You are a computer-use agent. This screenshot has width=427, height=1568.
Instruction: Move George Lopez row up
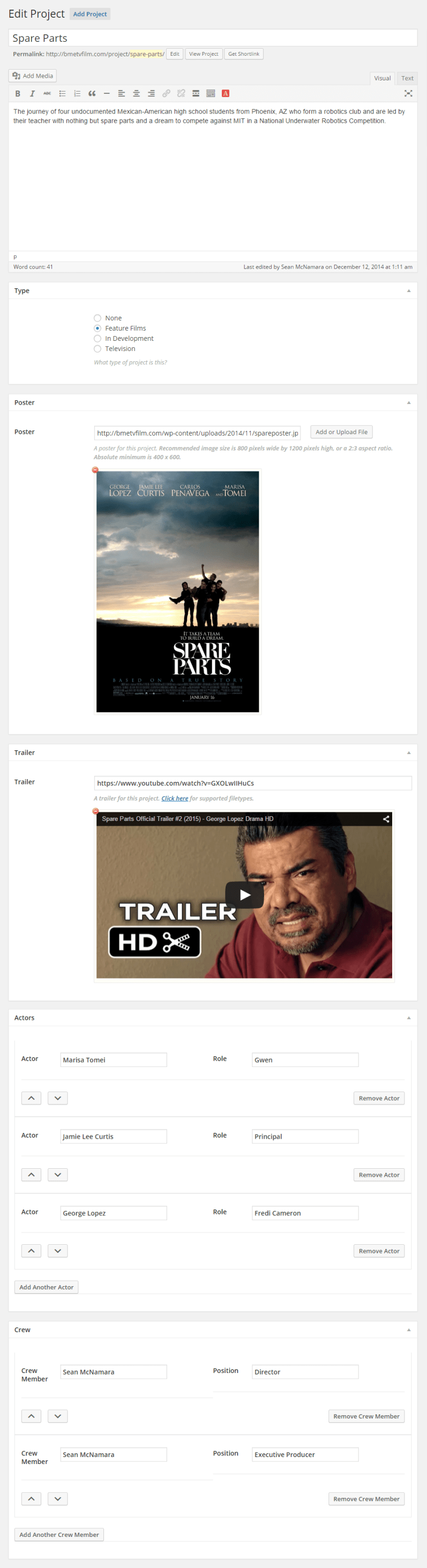coord(31,1251)
